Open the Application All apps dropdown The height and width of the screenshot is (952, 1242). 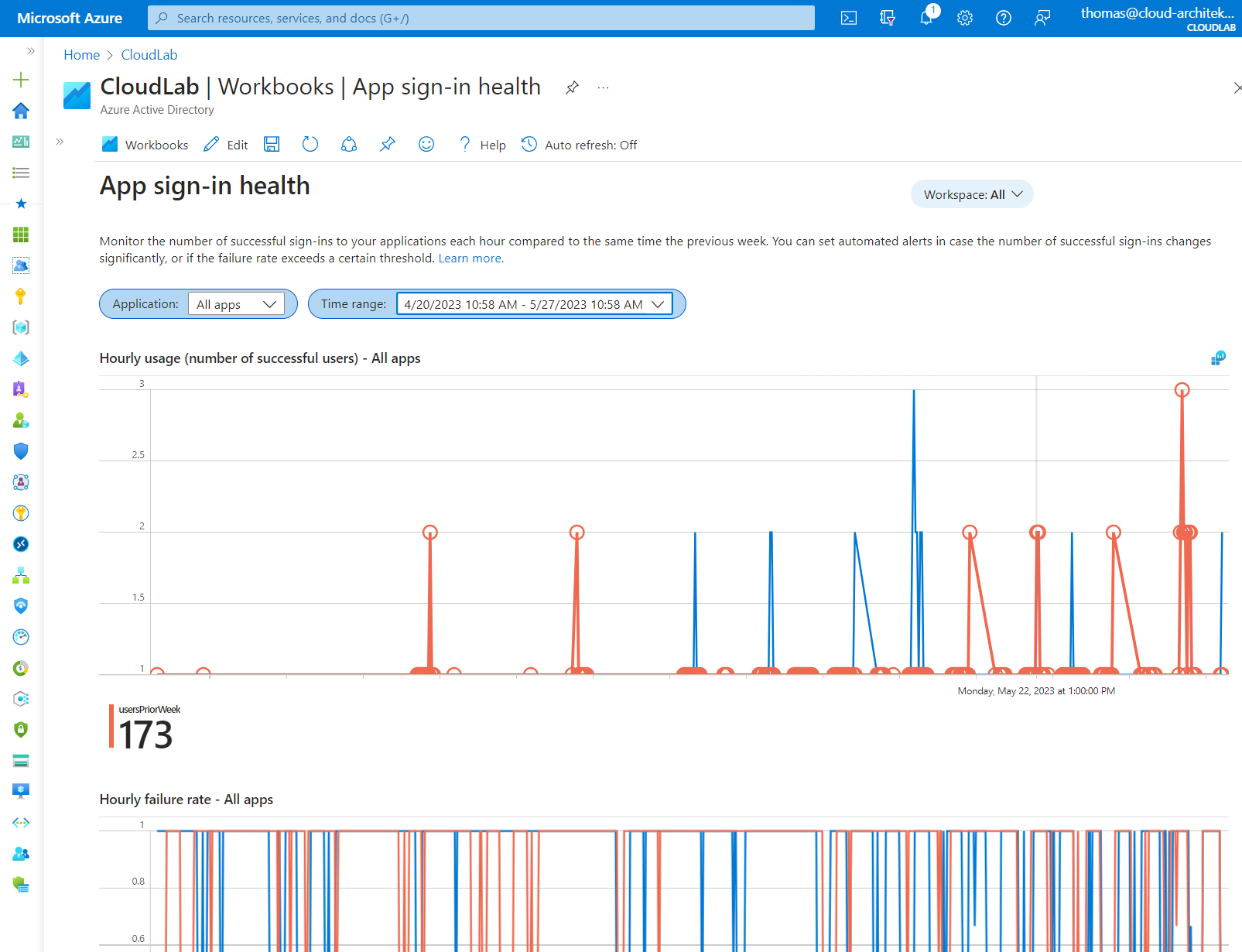click(x=236, y=304)
